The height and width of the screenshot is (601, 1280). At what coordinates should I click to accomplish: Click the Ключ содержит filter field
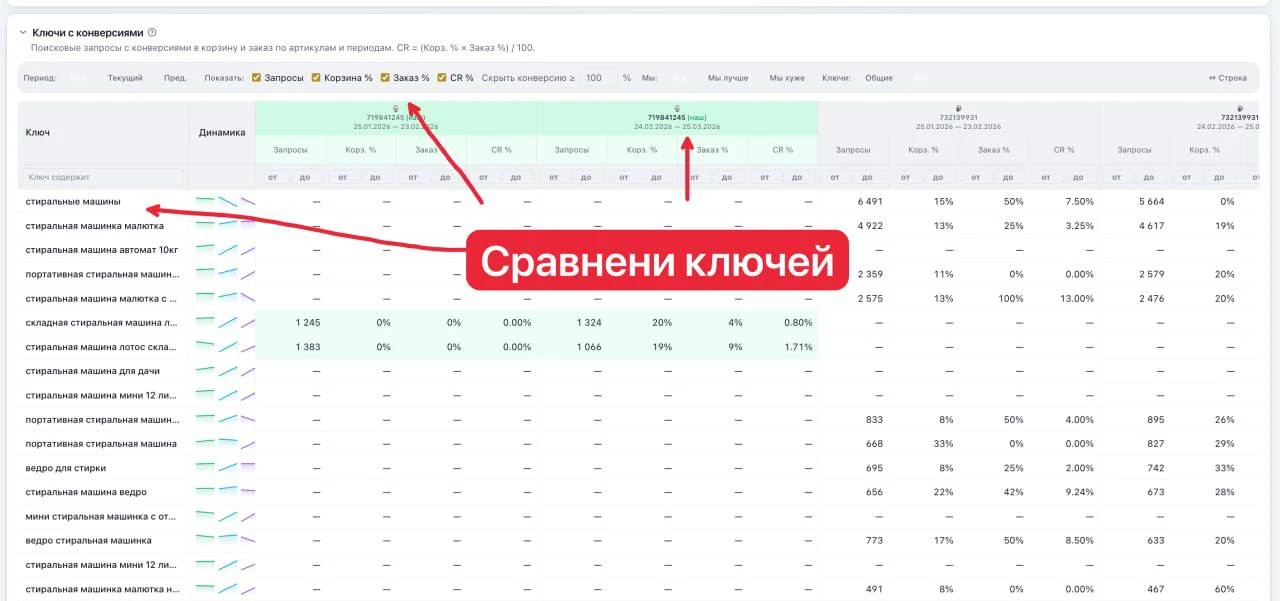(103, 177)
